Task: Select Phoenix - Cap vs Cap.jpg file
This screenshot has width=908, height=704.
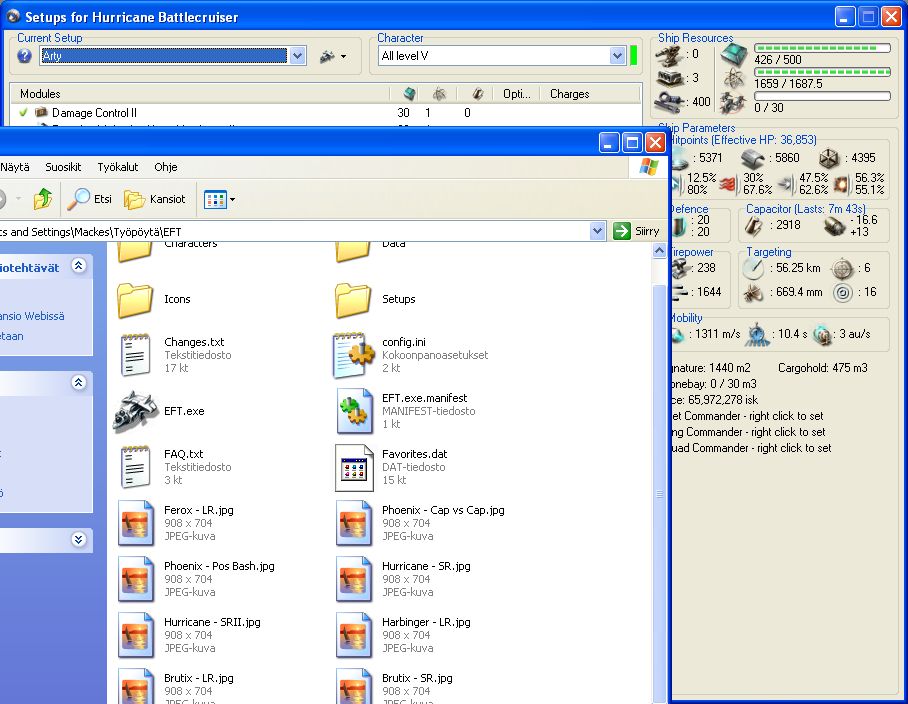Action: pos(420,523)
